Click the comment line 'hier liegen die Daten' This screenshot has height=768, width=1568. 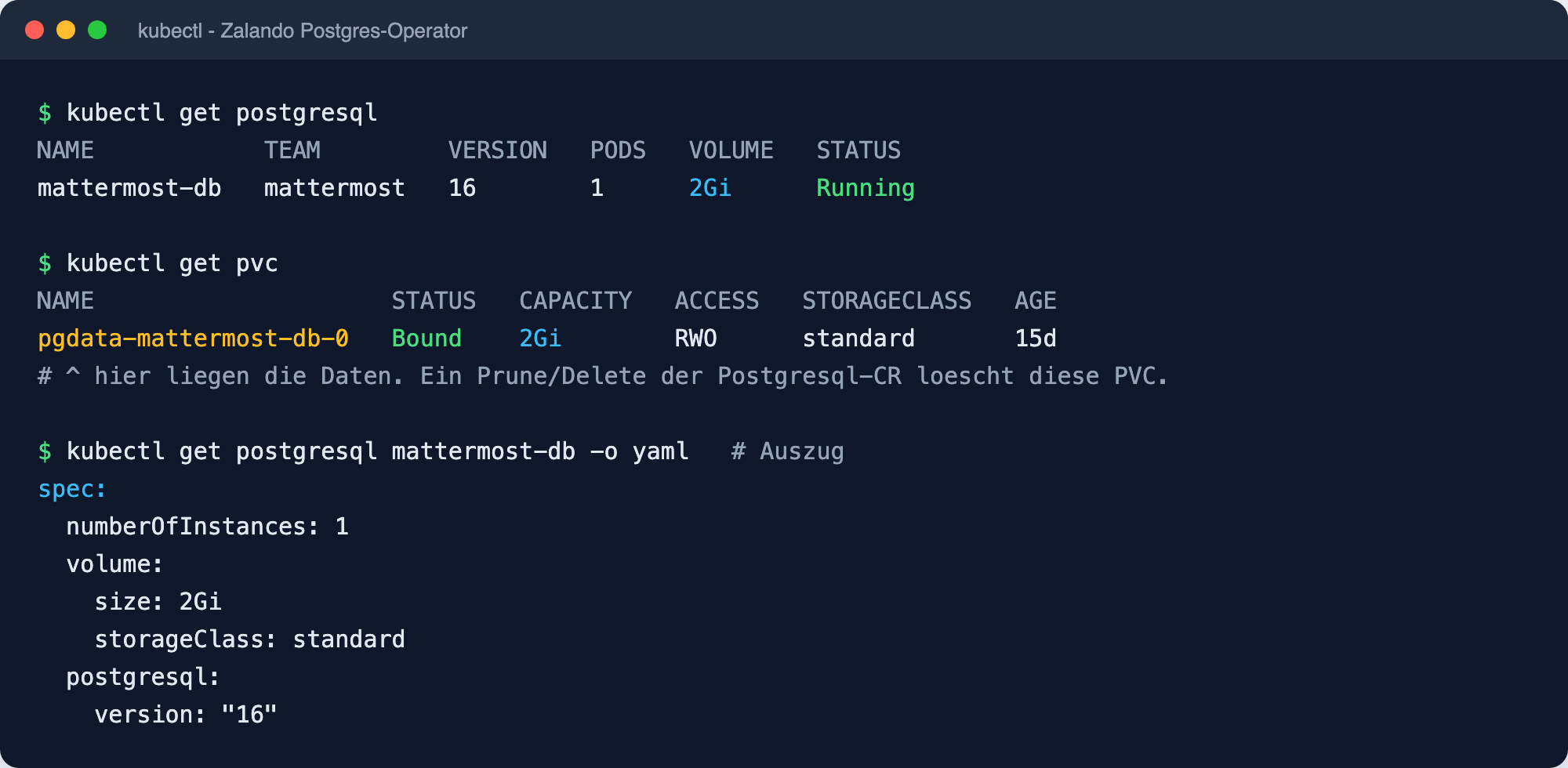pos(603,376)
